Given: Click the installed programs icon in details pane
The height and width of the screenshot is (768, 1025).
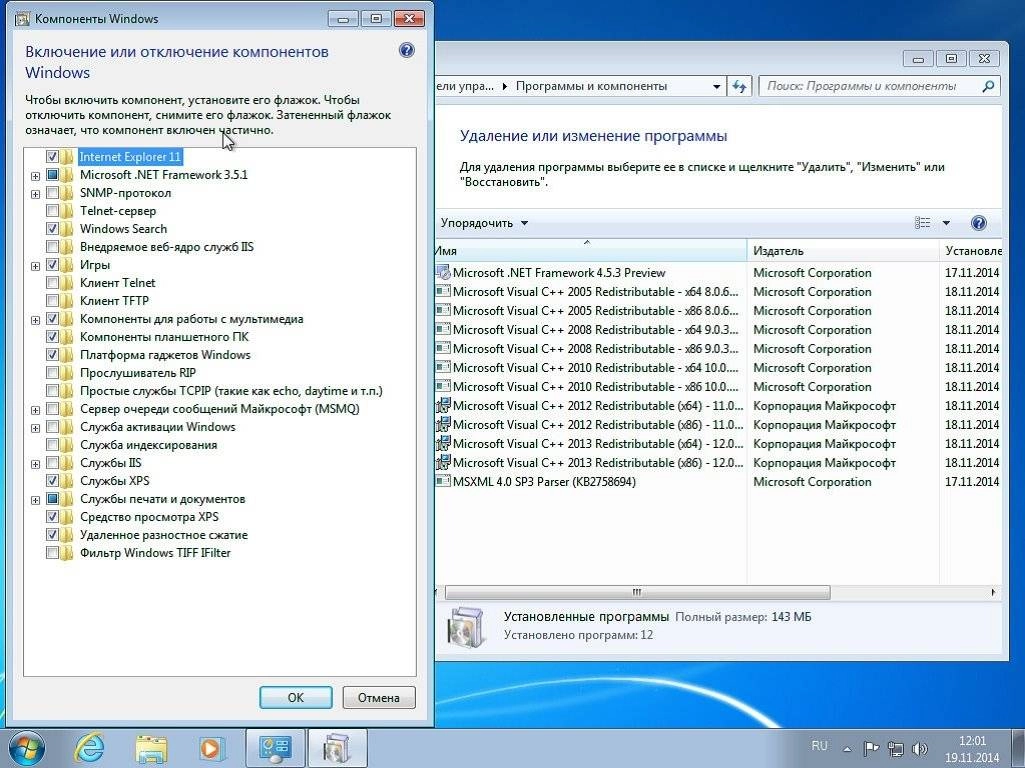Looking at the screenshot, I should 466,626.
